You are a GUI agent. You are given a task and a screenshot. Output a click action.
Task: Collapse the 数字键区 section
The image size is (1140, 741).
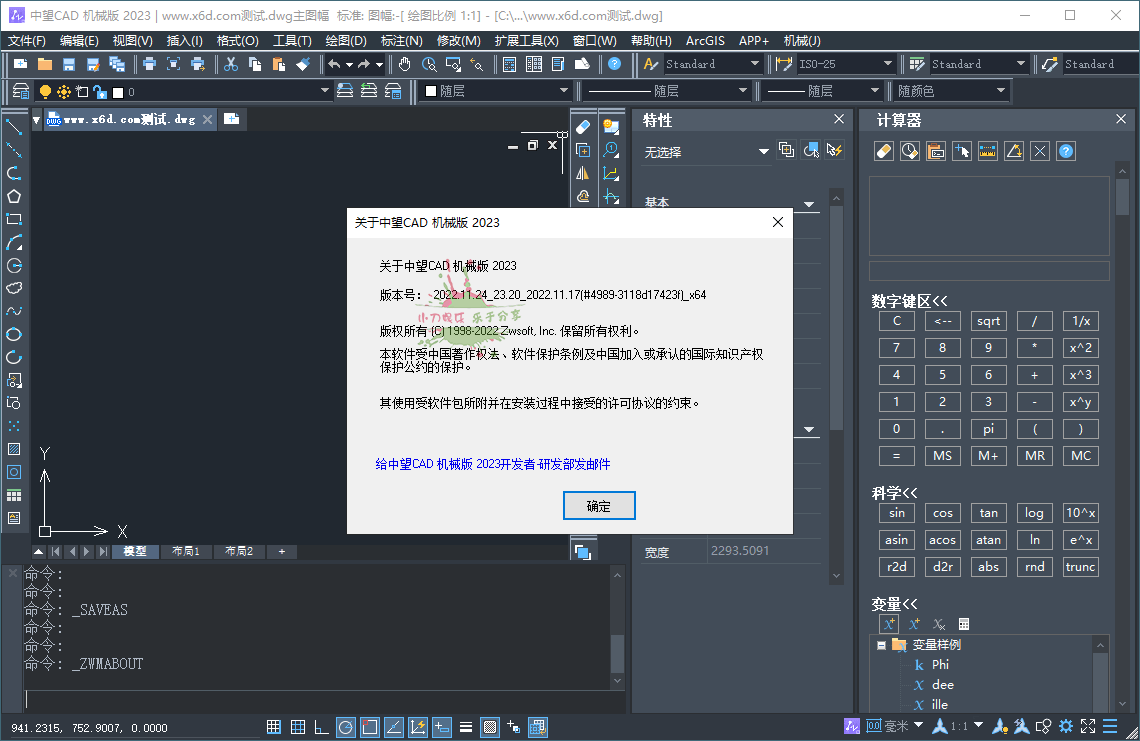click(x=909, y=300)
